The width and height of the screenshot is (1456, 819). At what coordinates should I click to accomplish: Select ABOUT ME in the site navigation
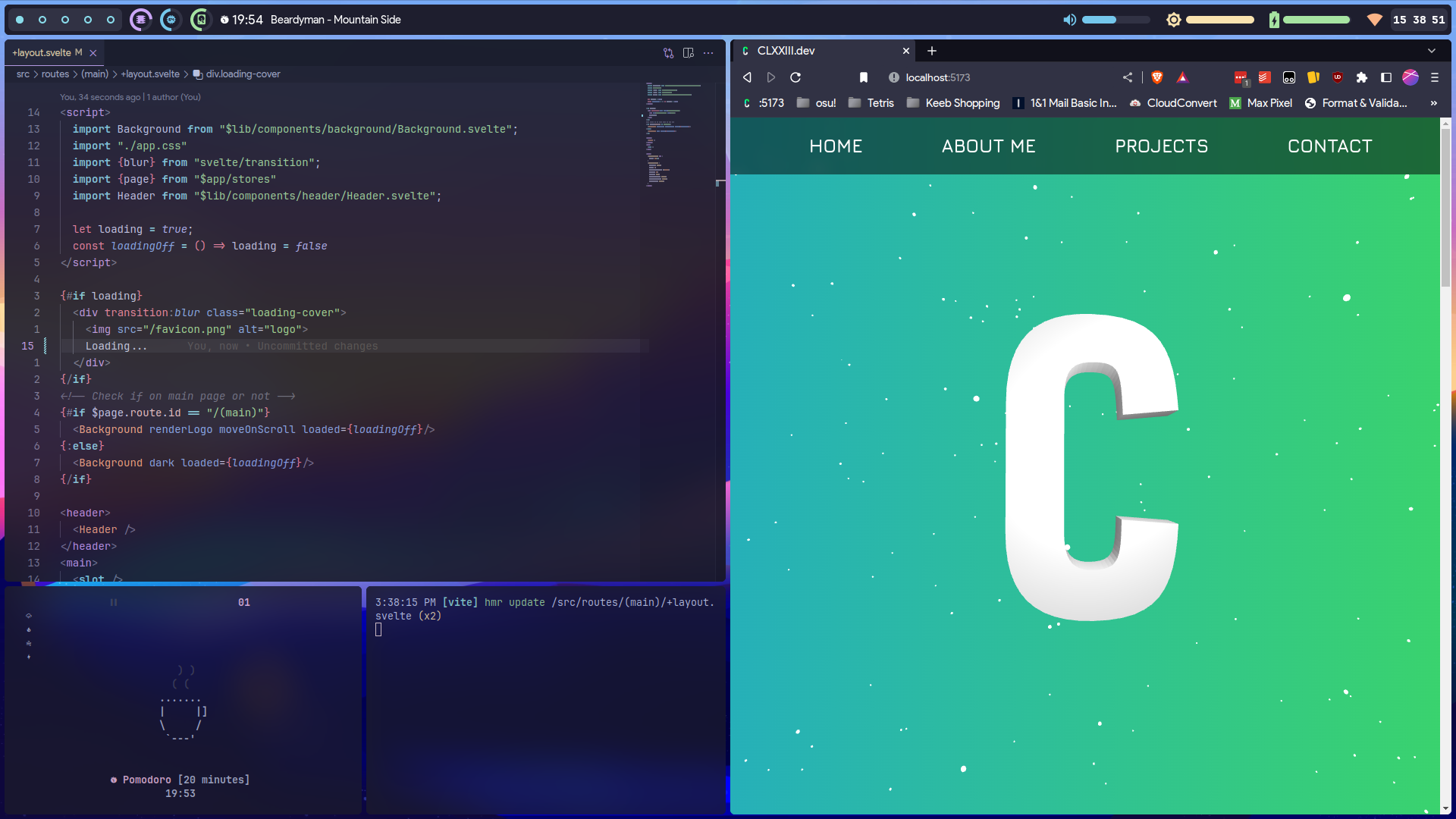click(x=989, y=146)
